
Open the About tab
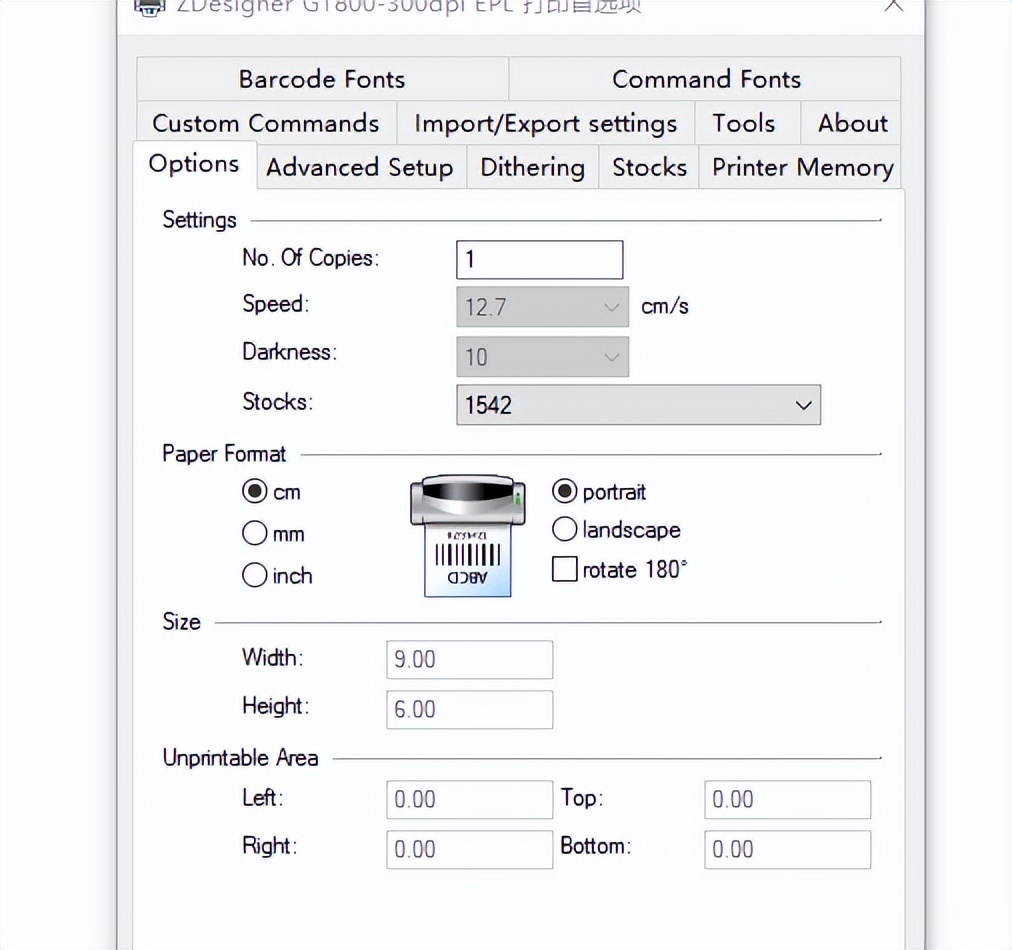(x=852, y=123)
